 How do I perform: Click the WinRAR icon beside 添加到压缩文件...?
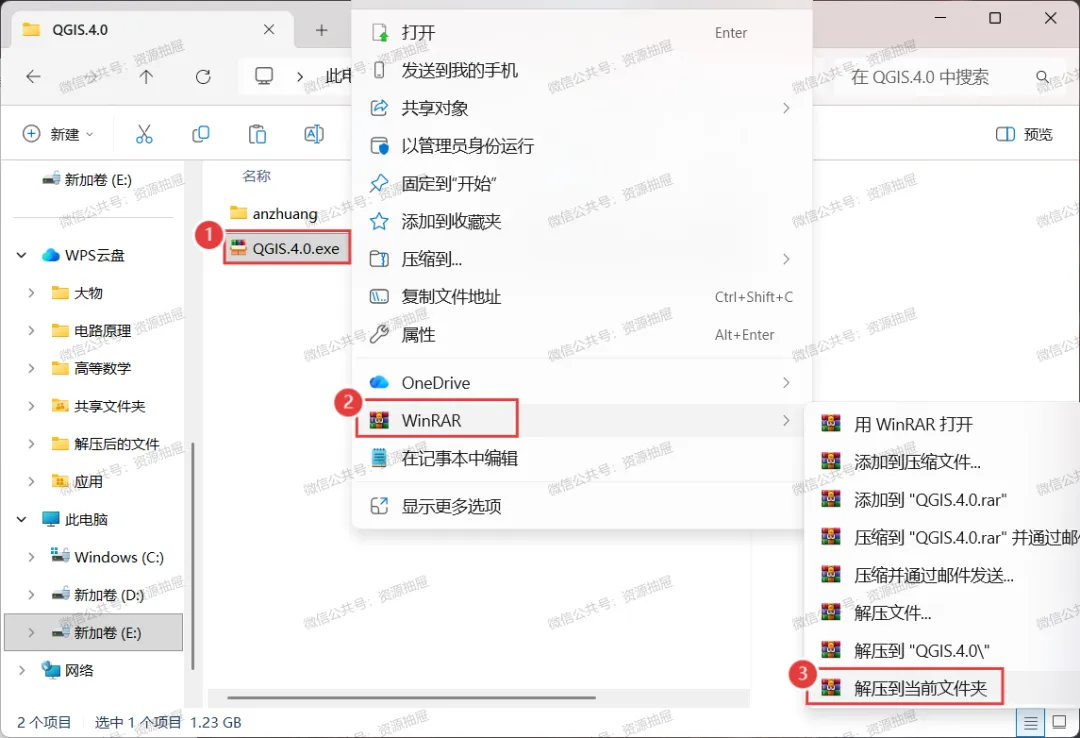tap(831, 461)
